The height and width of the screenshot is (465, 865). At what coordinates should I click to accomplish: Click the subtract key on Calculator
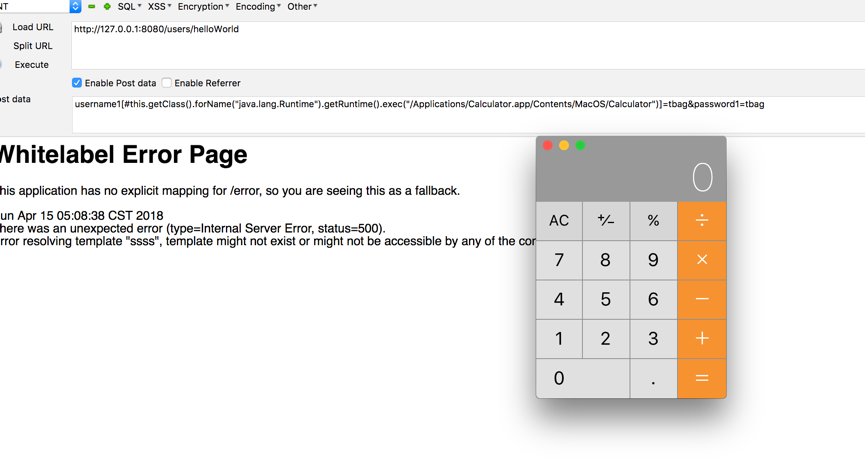pyautogui.click(x=702, y=299)
